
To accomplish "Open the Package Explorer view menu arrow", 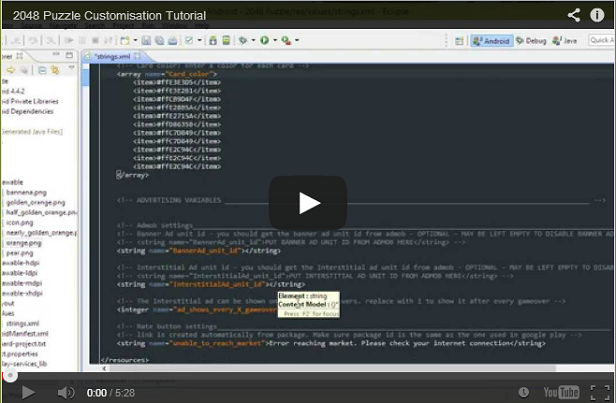I will 71,68.
